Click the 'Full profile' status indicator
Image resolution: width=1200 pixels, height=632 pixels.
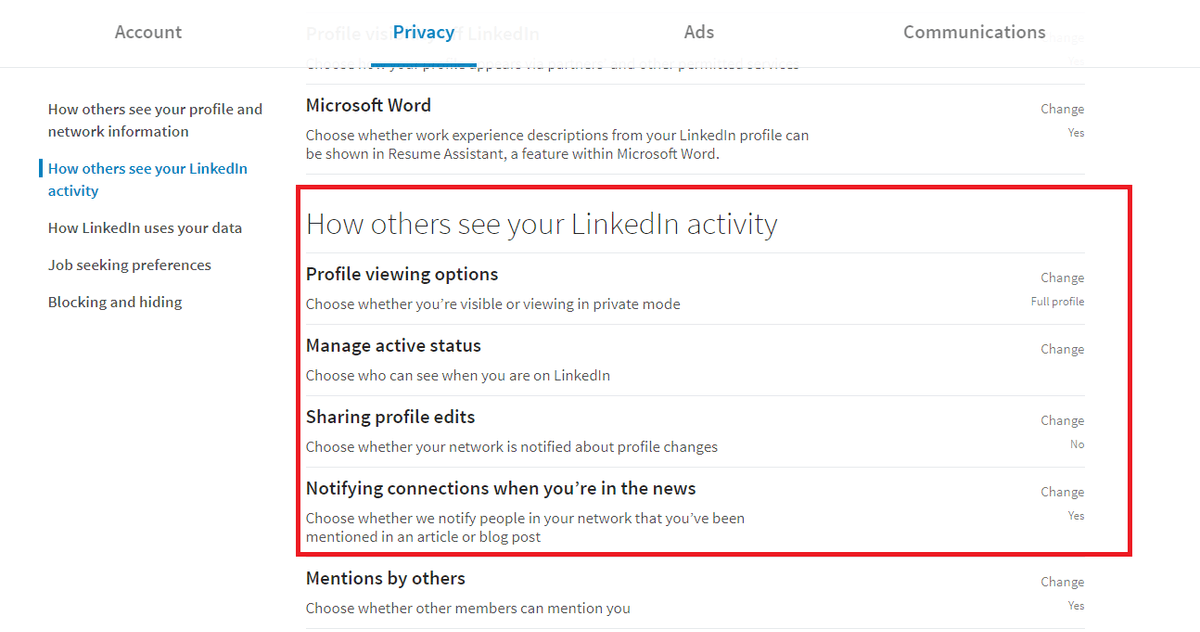click(x=1057, y=301)
